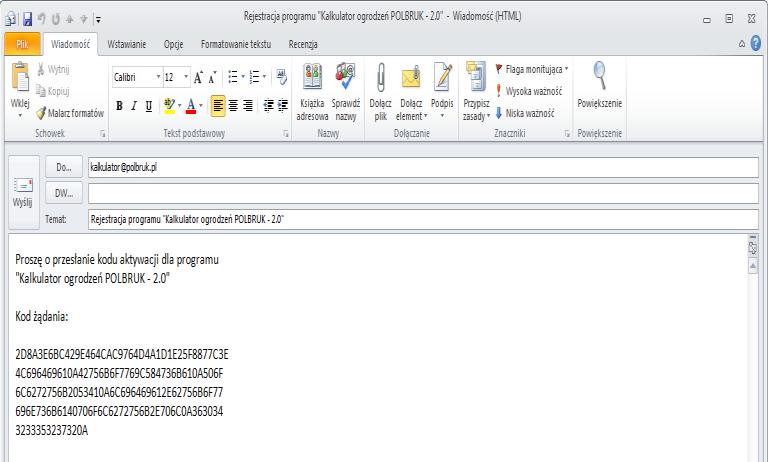Click the decrease font size icon

click(213, 77)
